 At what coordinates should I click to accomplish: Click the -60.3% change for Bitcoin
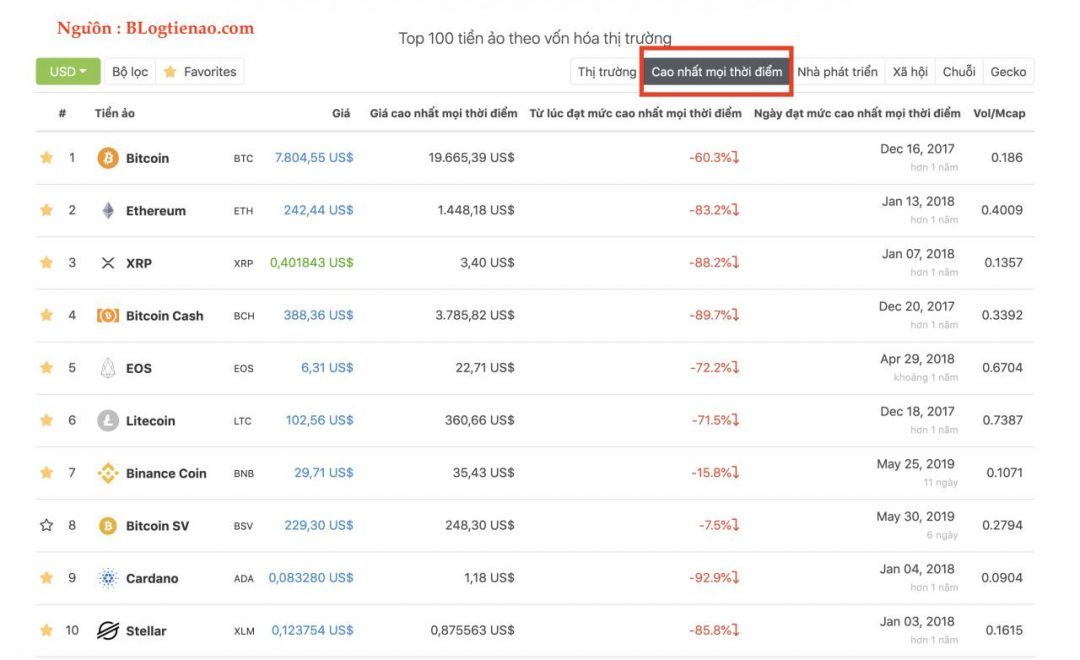pos(714,157)
